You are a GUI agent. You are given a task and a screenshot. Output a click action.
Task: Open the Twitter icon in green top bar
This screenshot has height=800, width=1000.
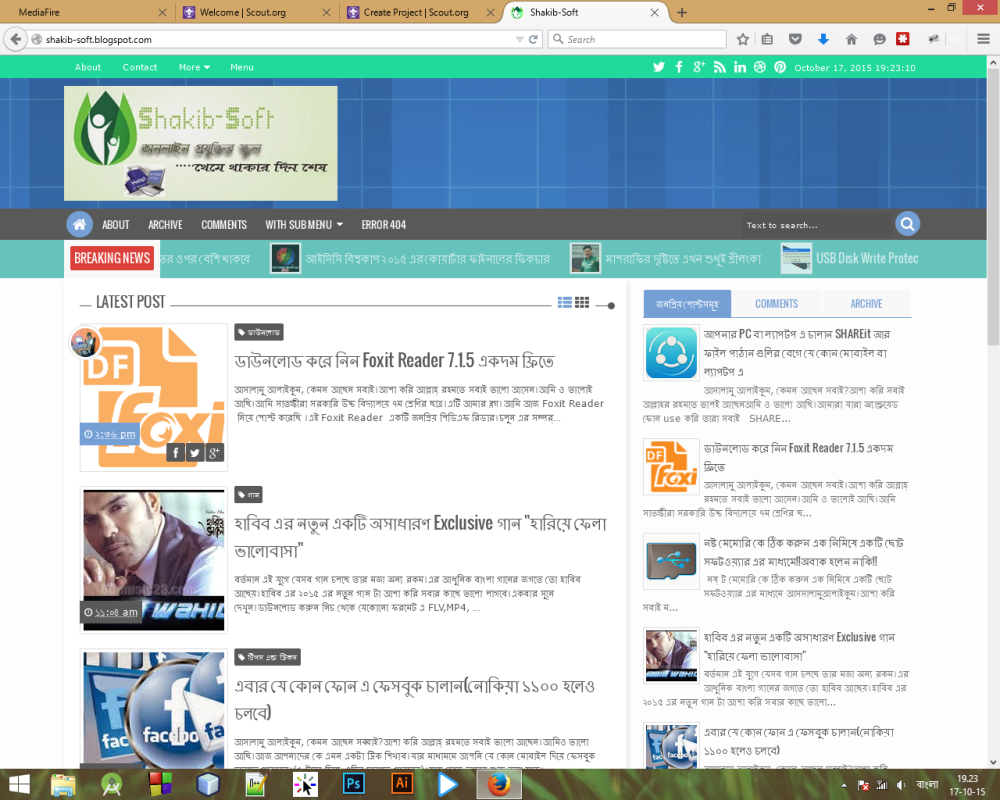pos(659,67)
